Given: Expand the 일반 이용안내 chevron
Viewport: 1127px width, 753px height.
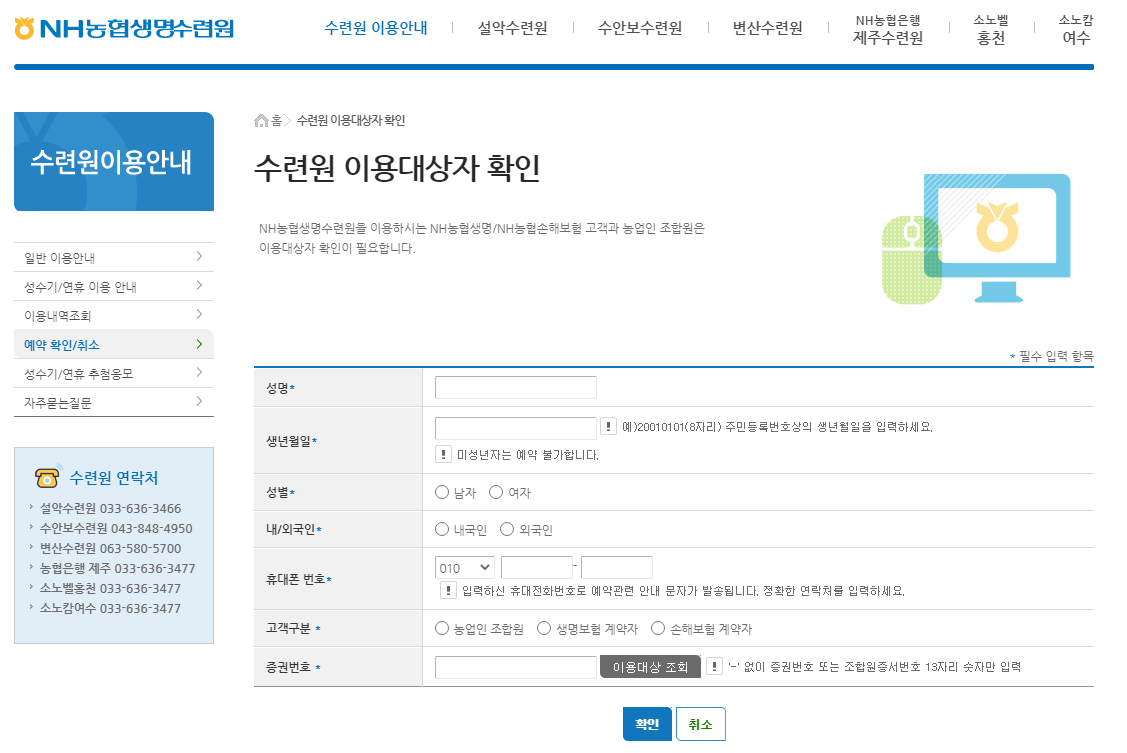Looking at the screenshot, I should pos(199,257).
